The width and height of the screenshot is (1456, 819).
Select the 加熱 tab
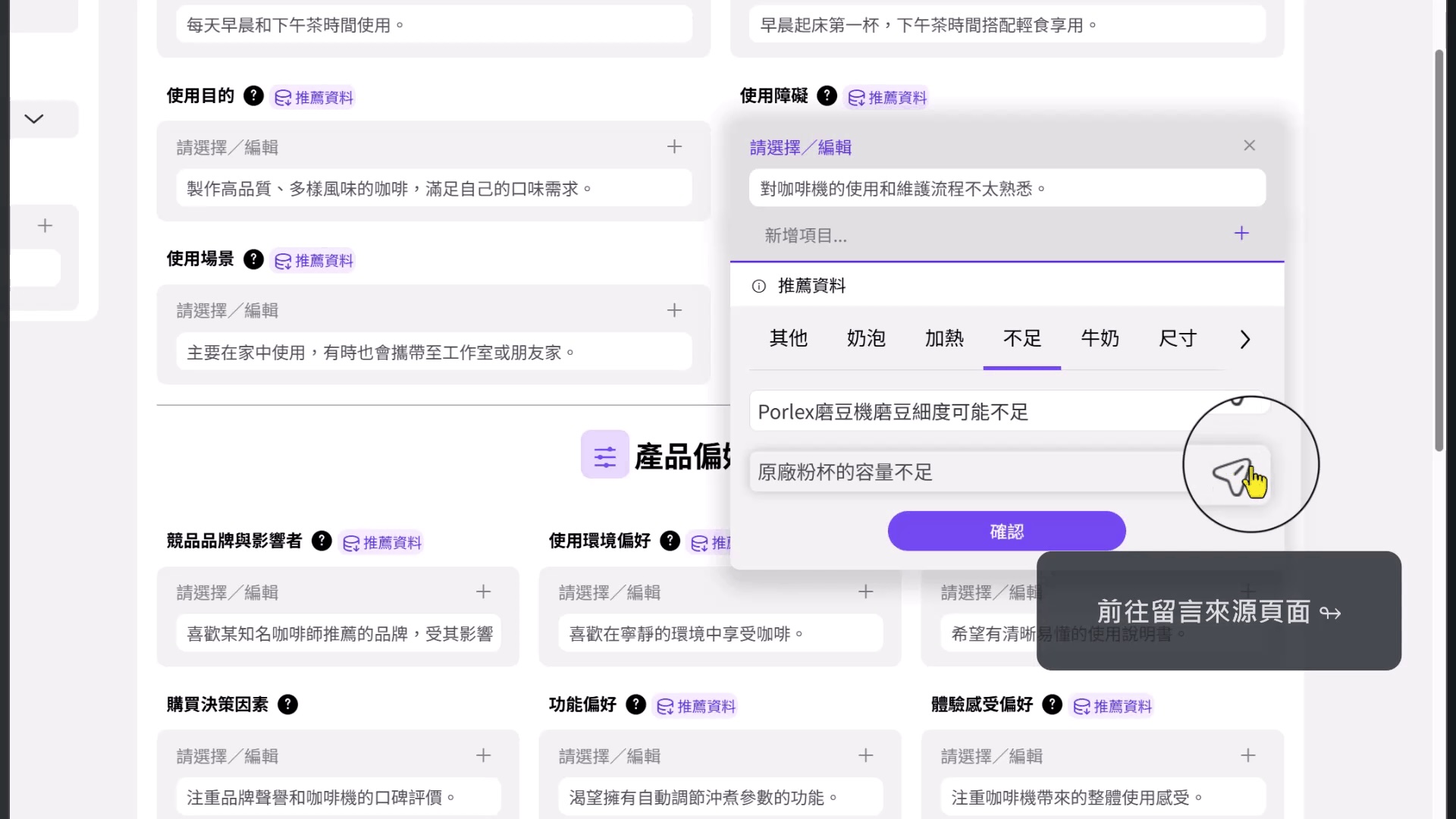[944, 339]
